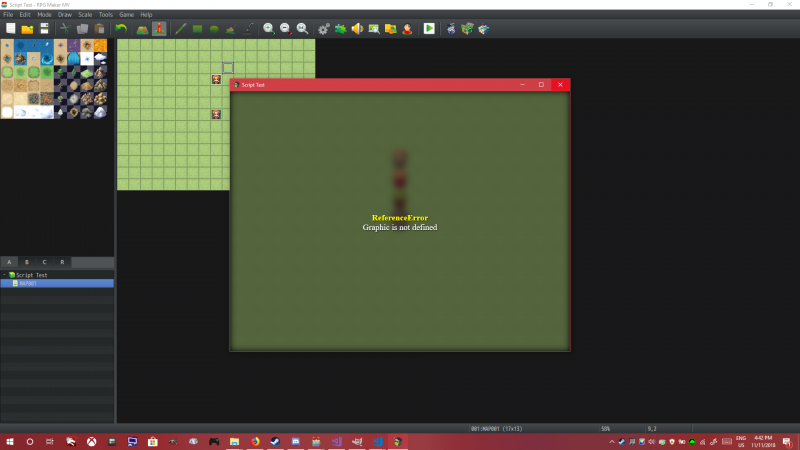Screen dimensions: 800x450
Task: Minimize the Script Test game window
Action: coord(522,85)
